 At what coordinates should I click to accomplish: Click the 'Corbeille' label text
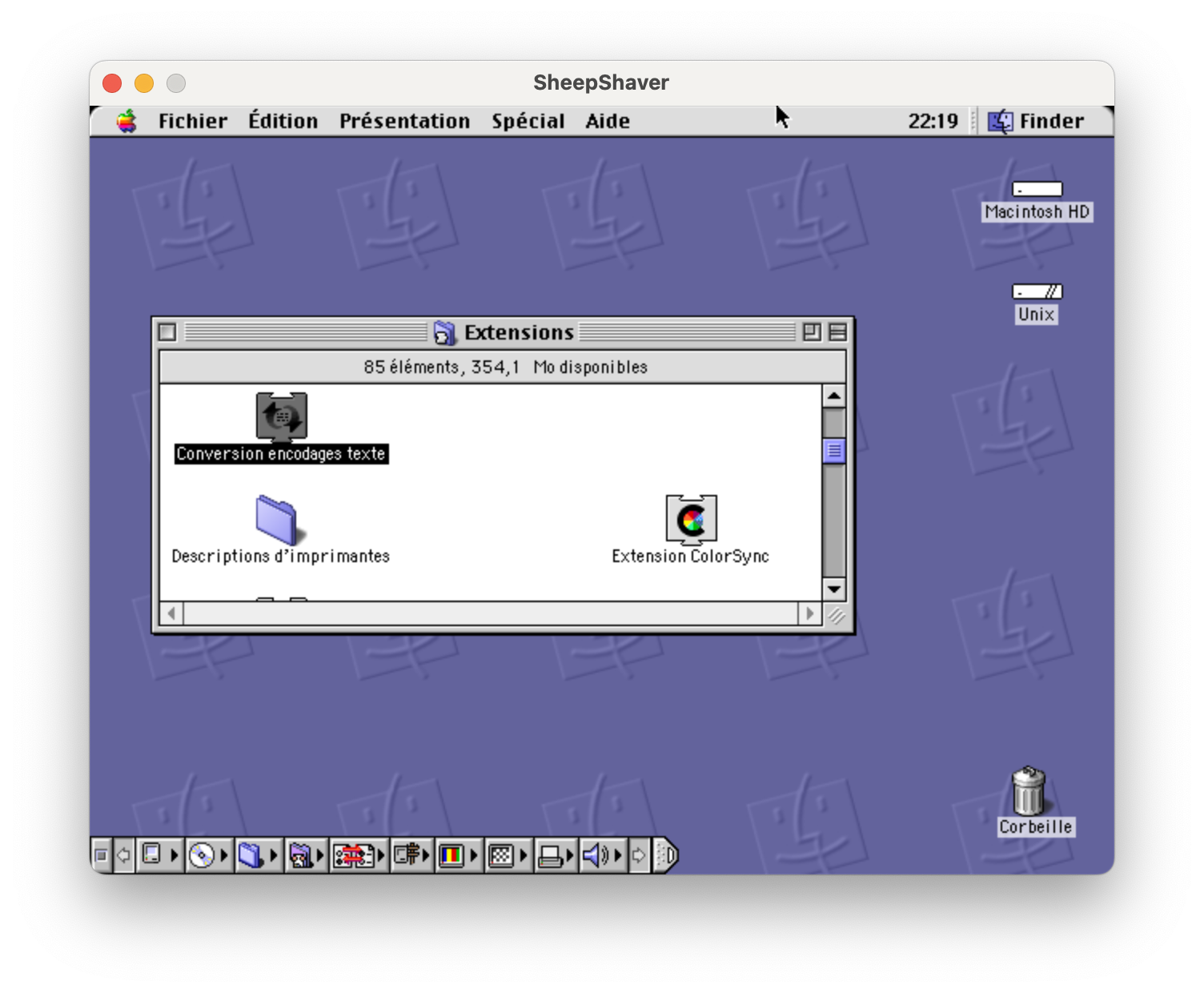[1035, 827]
